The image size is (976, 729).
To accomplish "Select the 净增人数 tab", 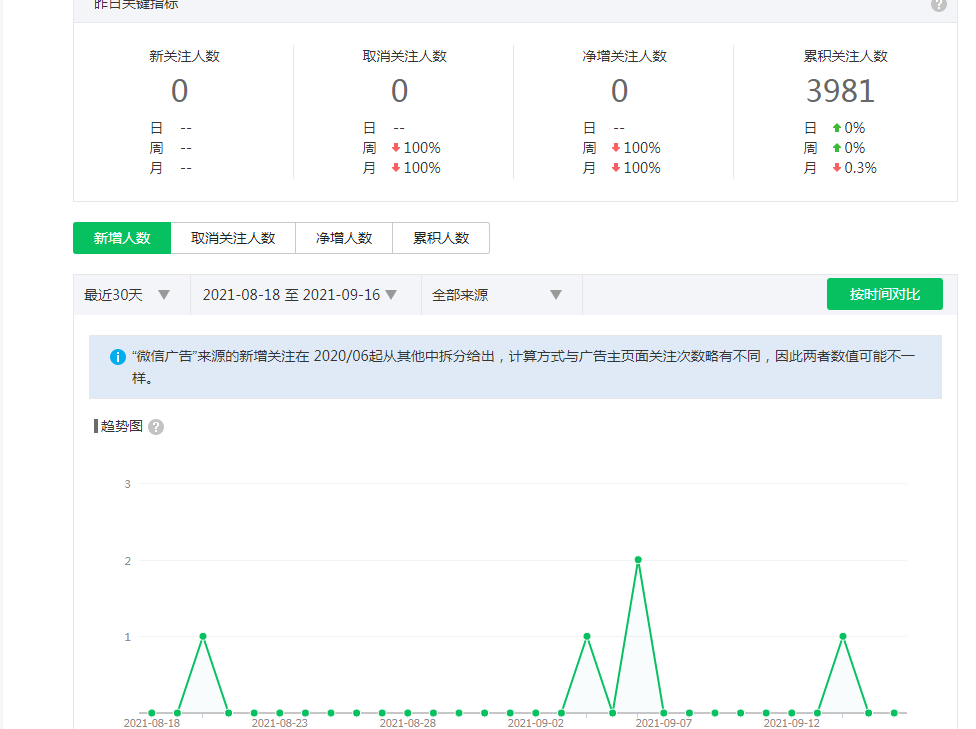I will click(x=344, y=238).
